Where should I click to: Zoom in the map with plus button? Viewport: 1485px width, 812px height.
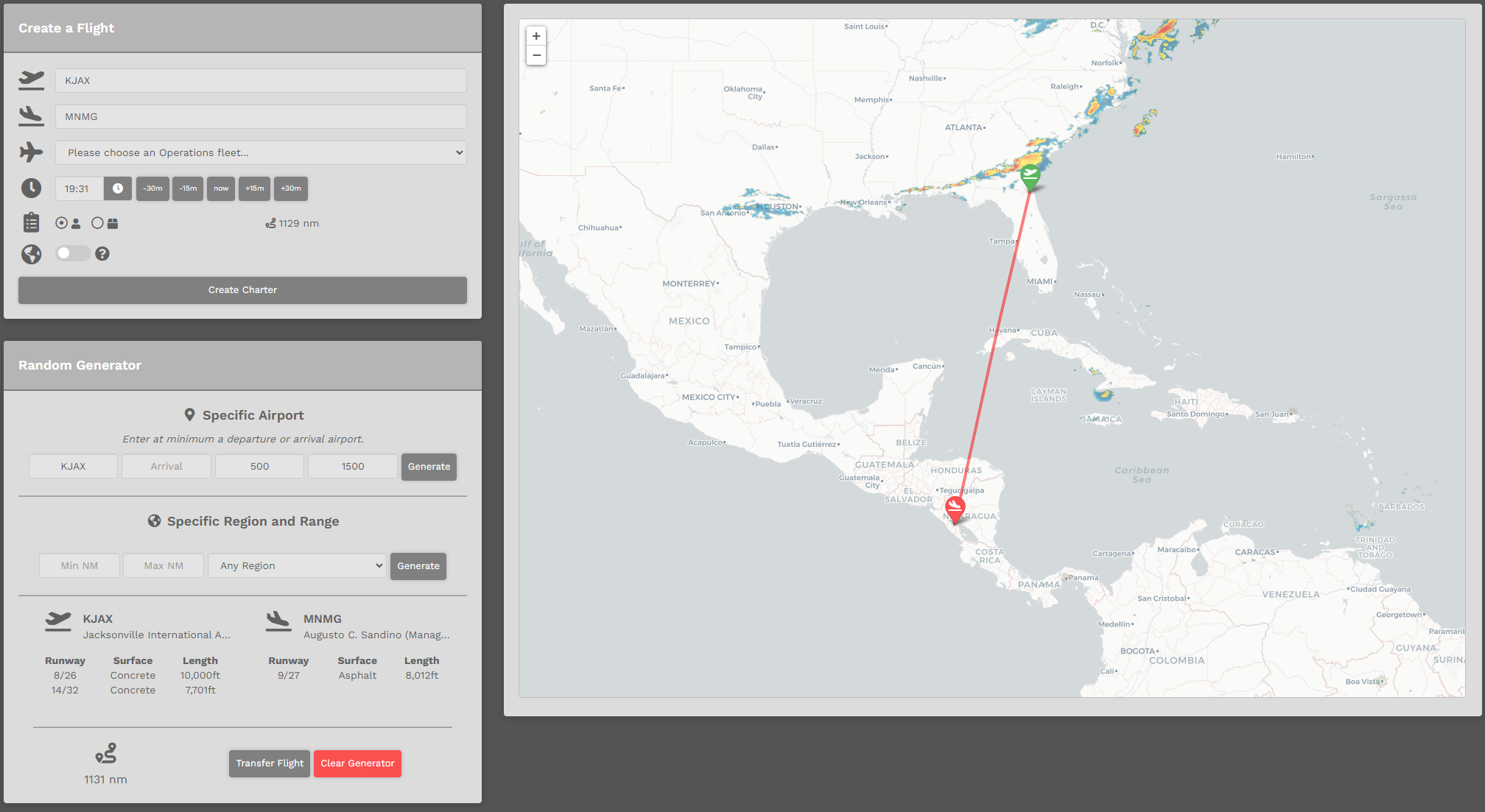(x=536, y=36)
